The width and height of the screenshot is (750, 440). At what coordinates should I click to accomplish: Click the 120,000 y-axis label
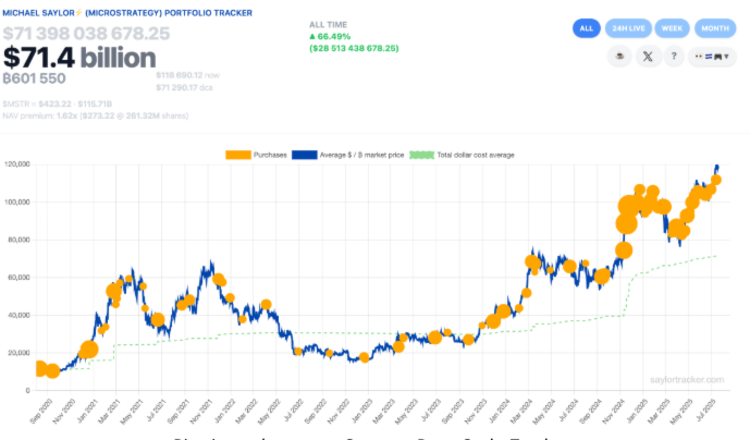click(x=17, y=164)
